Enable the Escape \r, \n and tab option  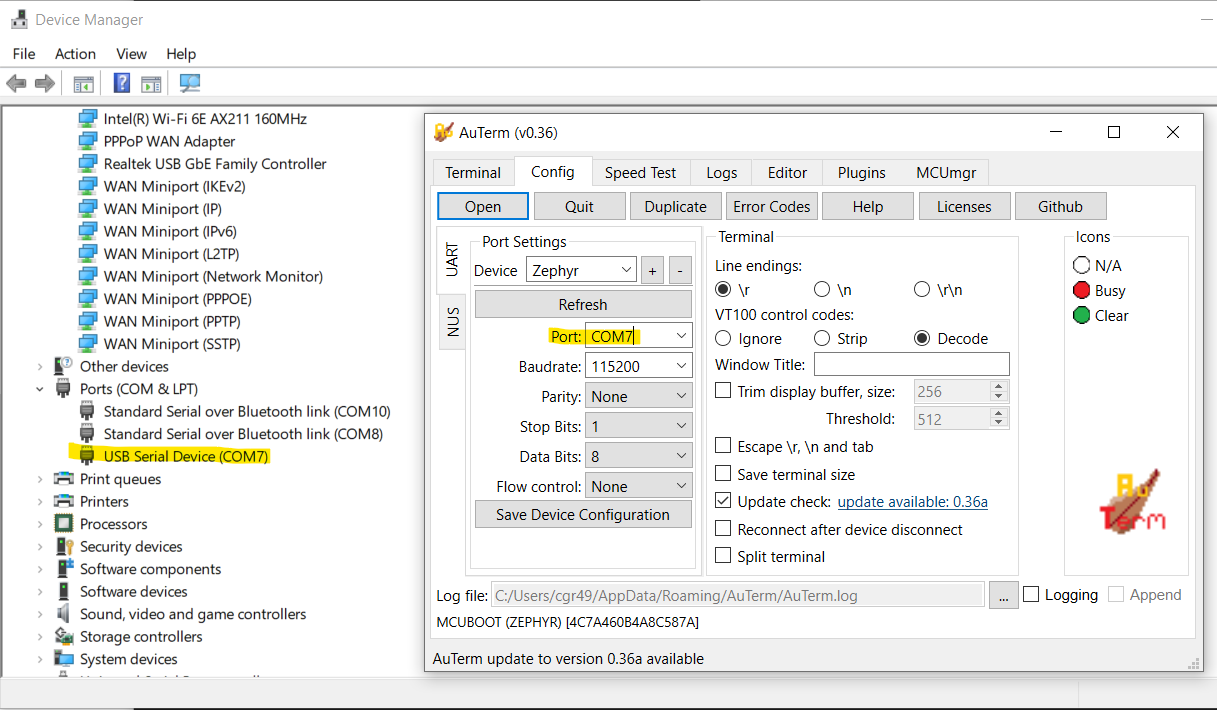point(723,446)
